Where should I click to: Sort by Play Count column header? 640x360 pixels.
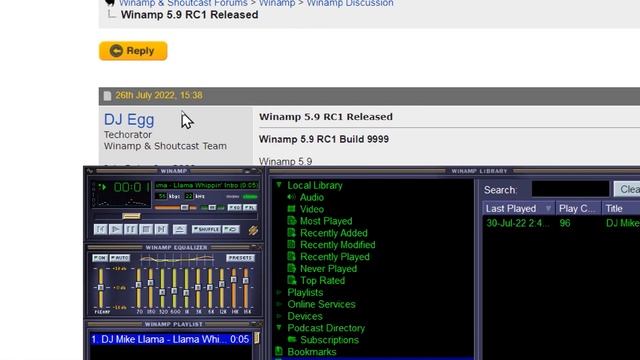click(x=578, y=209)
